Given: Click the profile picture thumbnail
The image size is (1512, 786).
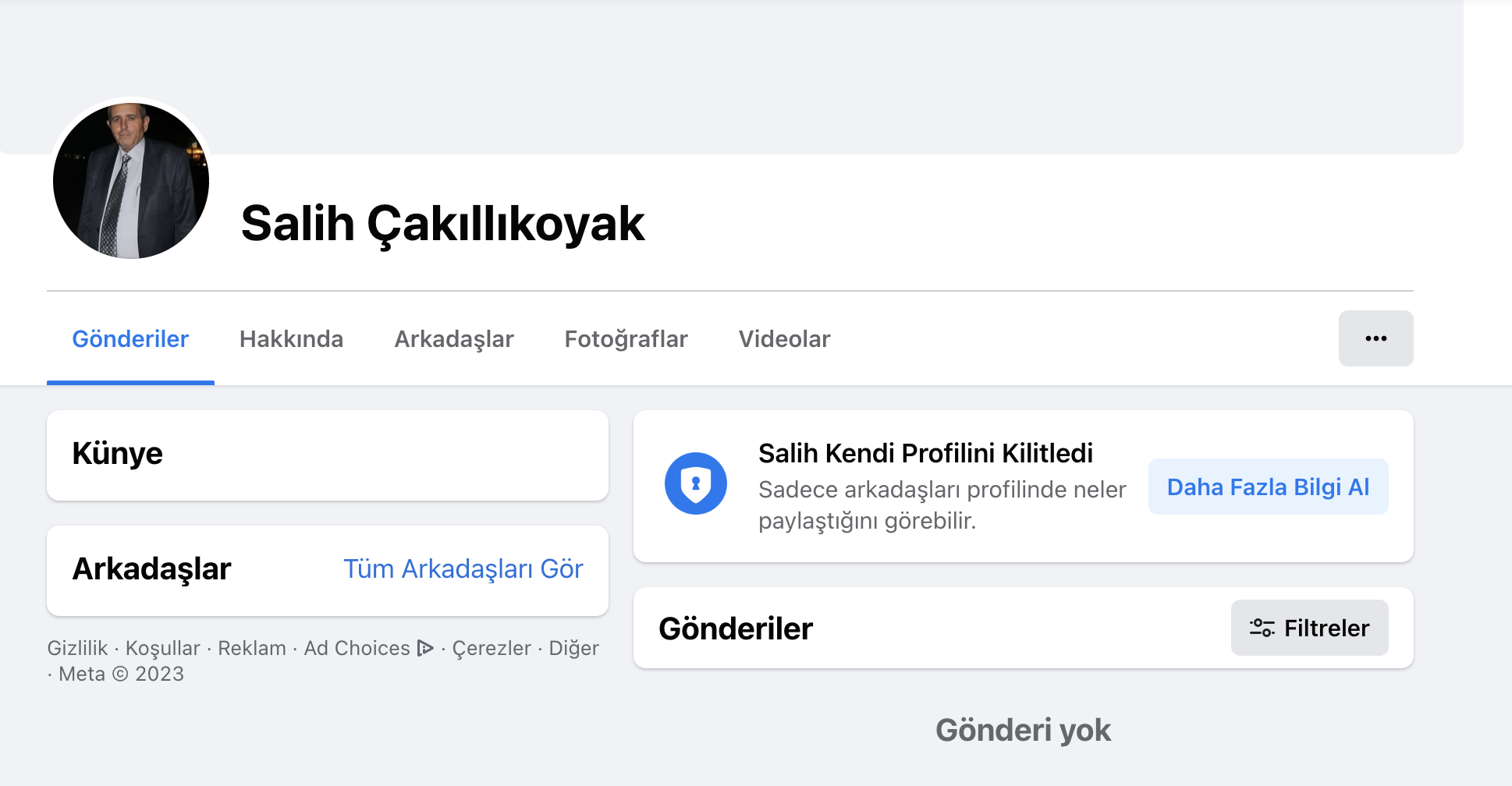Looking at the screenshot, I should coord(131,181).
